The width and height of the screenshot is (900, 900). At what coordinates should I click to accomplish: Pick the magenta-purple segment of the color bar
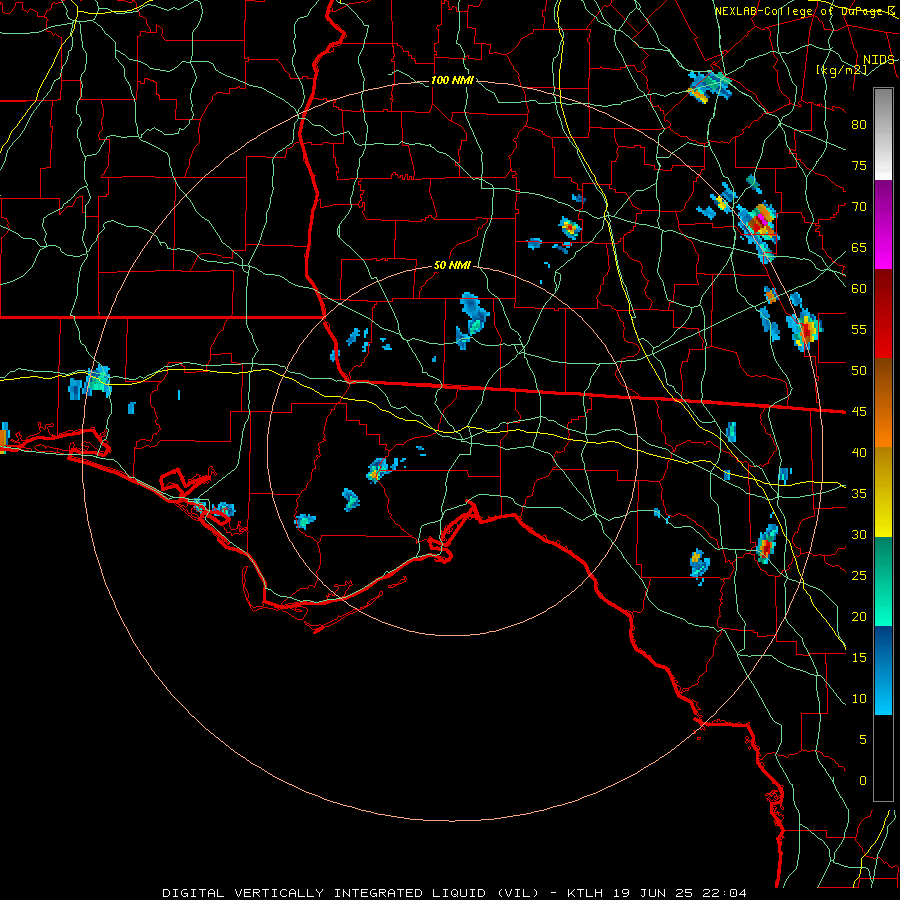pos(883,224)
